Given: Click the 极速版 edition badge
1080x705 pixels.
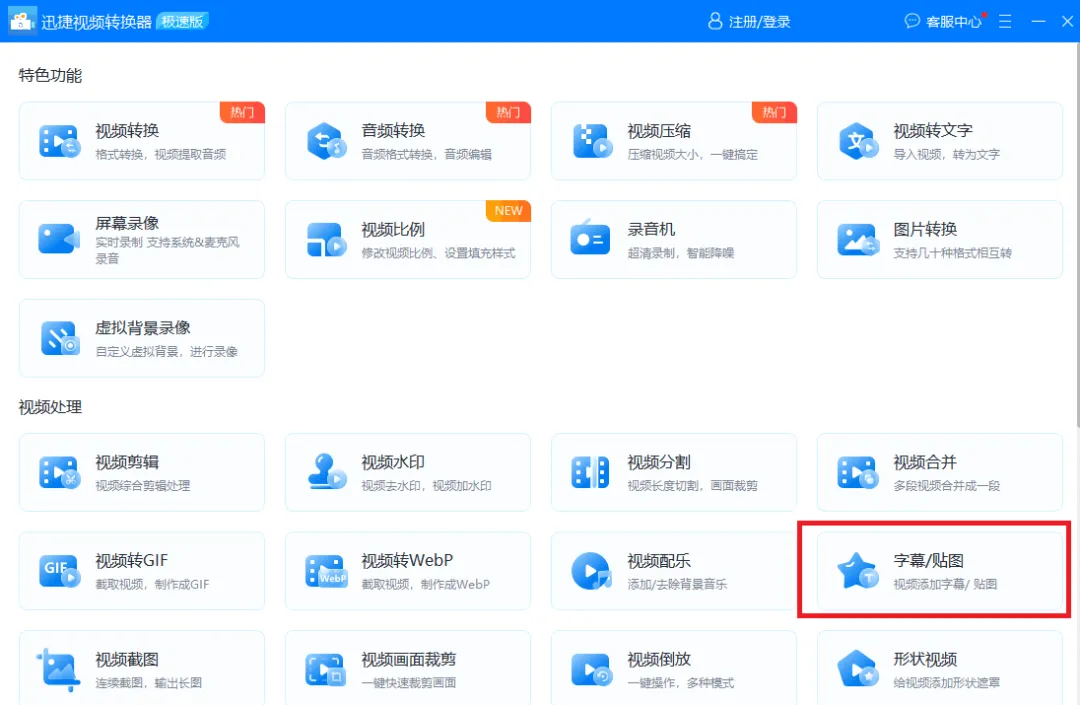Looking at the screenshot, I should pyautogui.click(x=183, y=21).
